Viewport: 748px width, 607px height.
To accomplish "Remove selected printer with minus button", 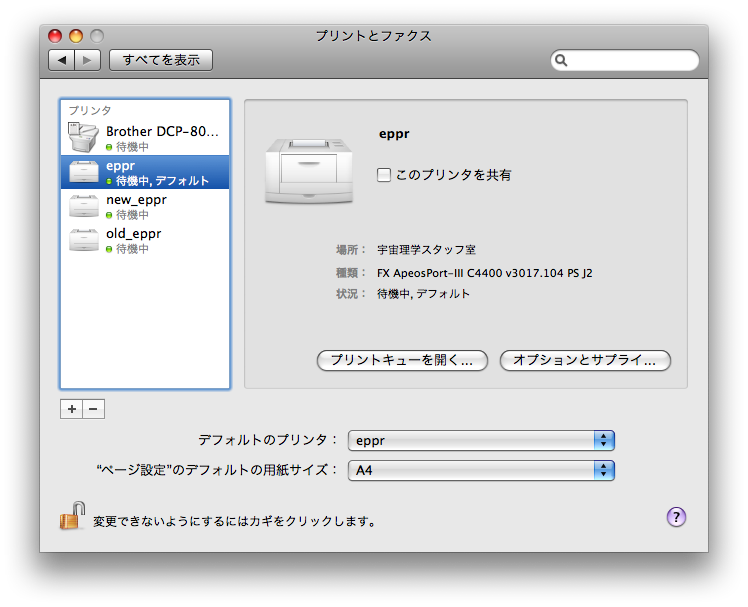I will click(x=93, y=409).
